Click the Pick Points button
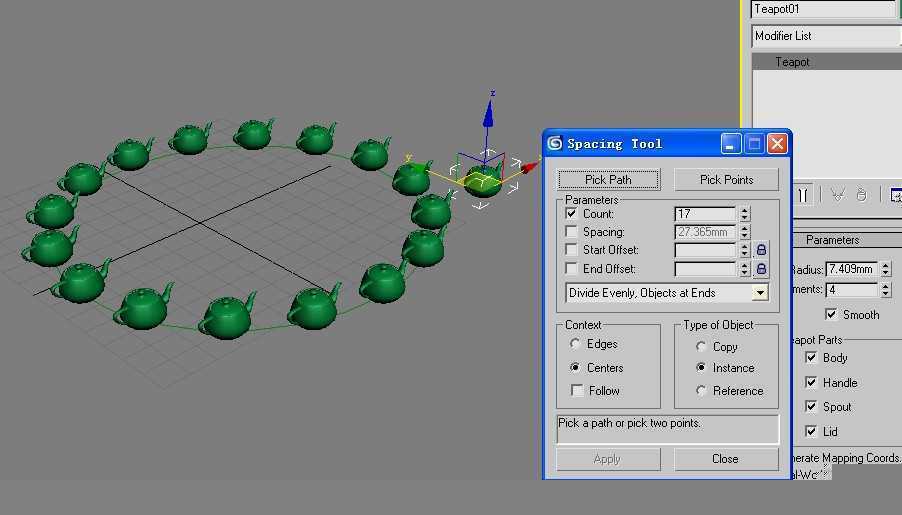Image resolution: width=902 pixels, height=515 pixels. pyautogui.click(x=726, y=180)
